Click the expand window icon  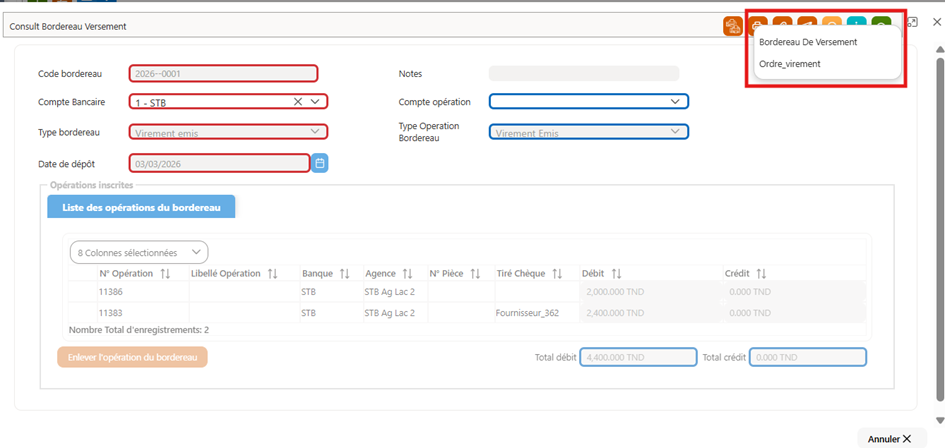(x=912, y=22)
